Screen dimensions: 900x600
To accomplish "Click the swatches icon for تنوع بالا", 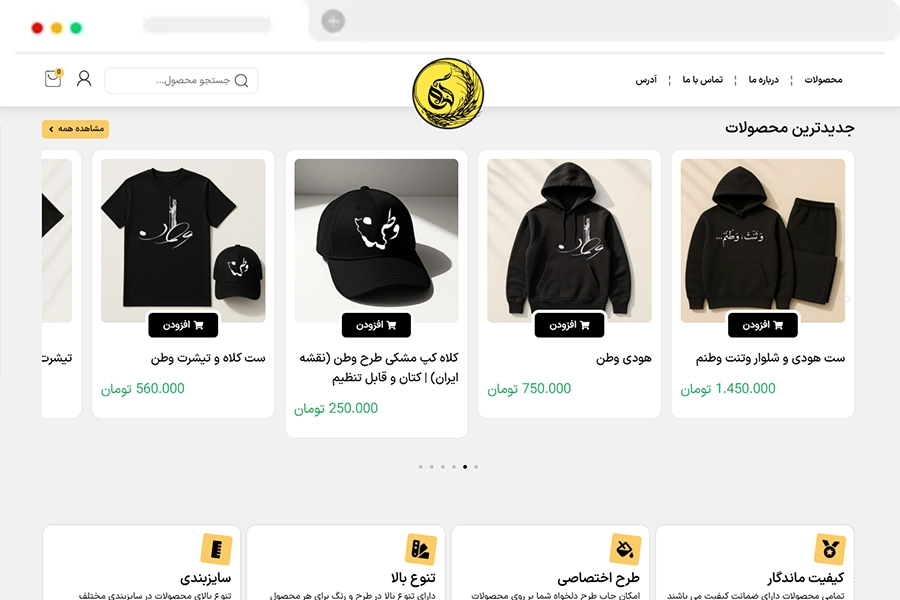I will tap(421, 549).
